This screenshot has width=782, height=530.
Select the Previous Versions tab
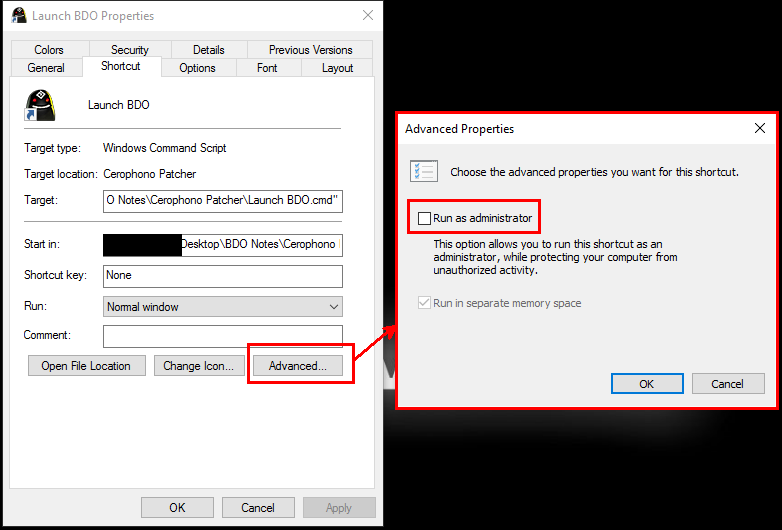pyautogui.click(x=310, y=50)
